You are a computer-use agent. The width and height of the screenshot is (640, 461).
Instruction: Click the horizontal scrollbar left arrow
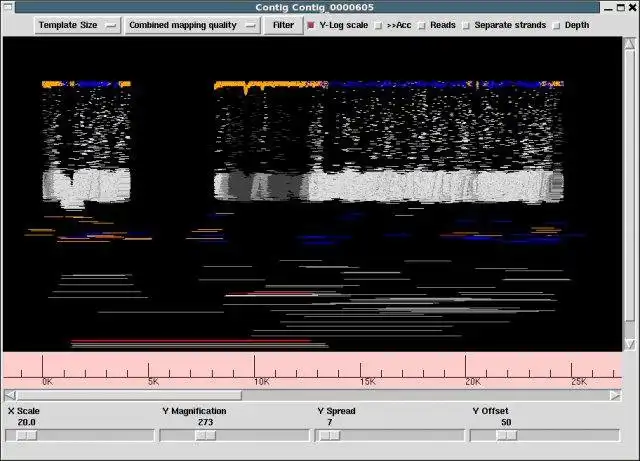click(9, 395)
